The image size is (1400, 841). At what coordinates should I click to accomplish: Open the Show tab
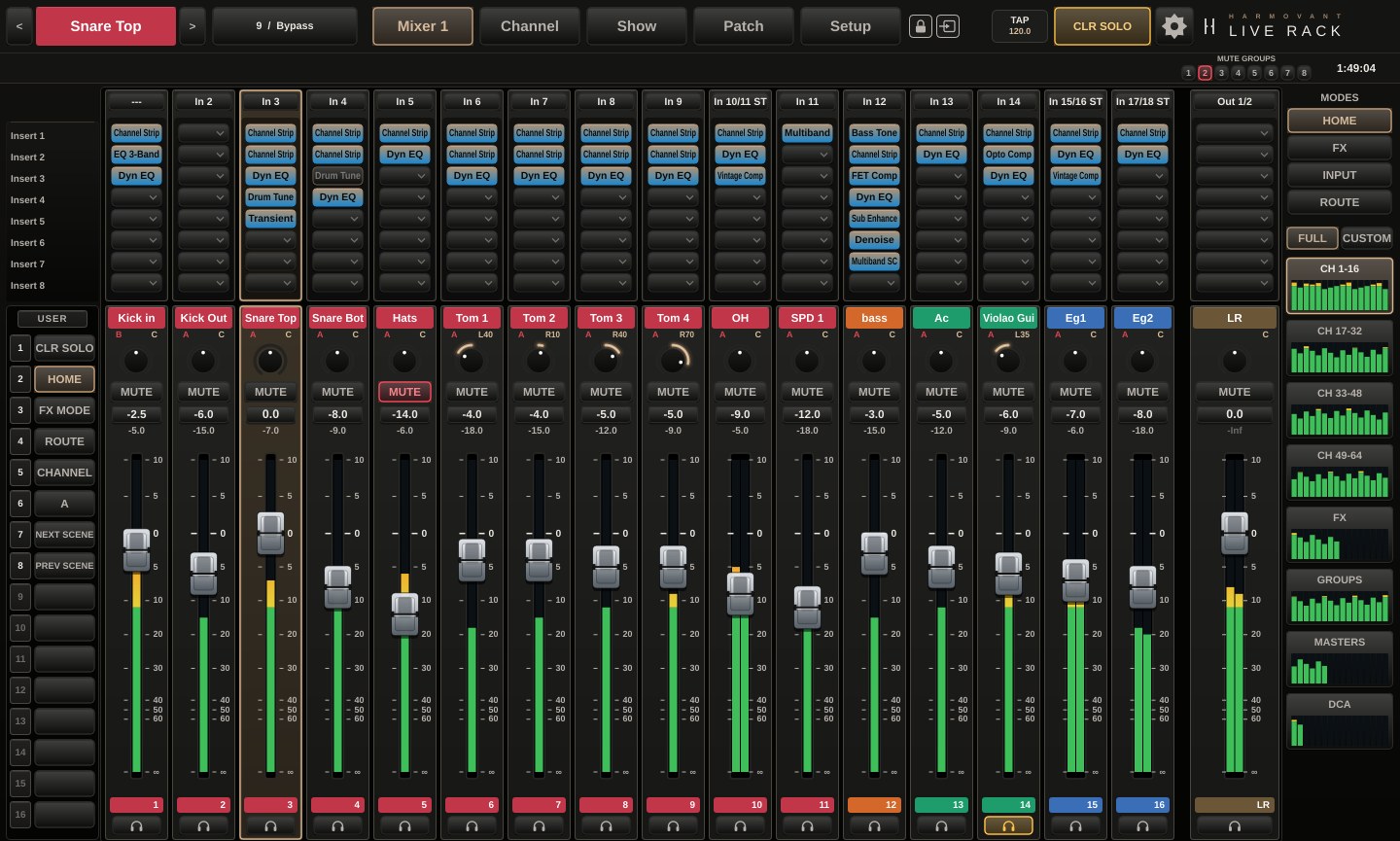point(637,26)
